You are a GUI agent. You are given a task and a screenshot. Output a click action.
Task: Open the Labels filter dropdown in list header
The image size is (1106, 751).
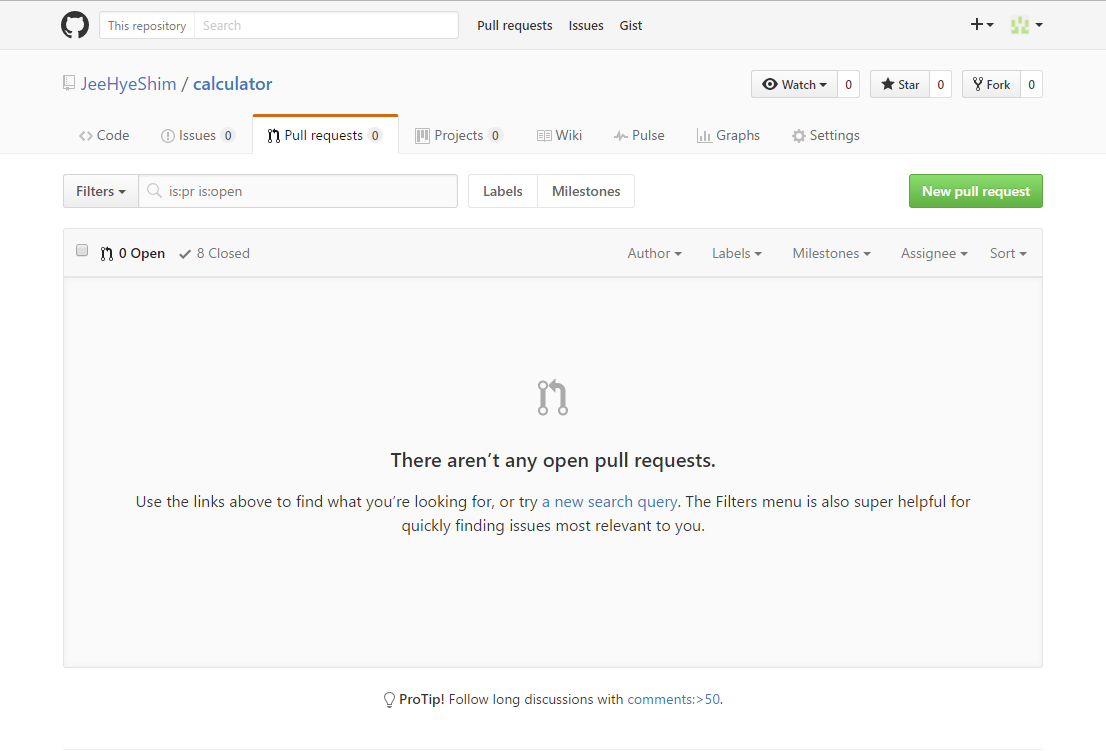(x=736, y=253)
